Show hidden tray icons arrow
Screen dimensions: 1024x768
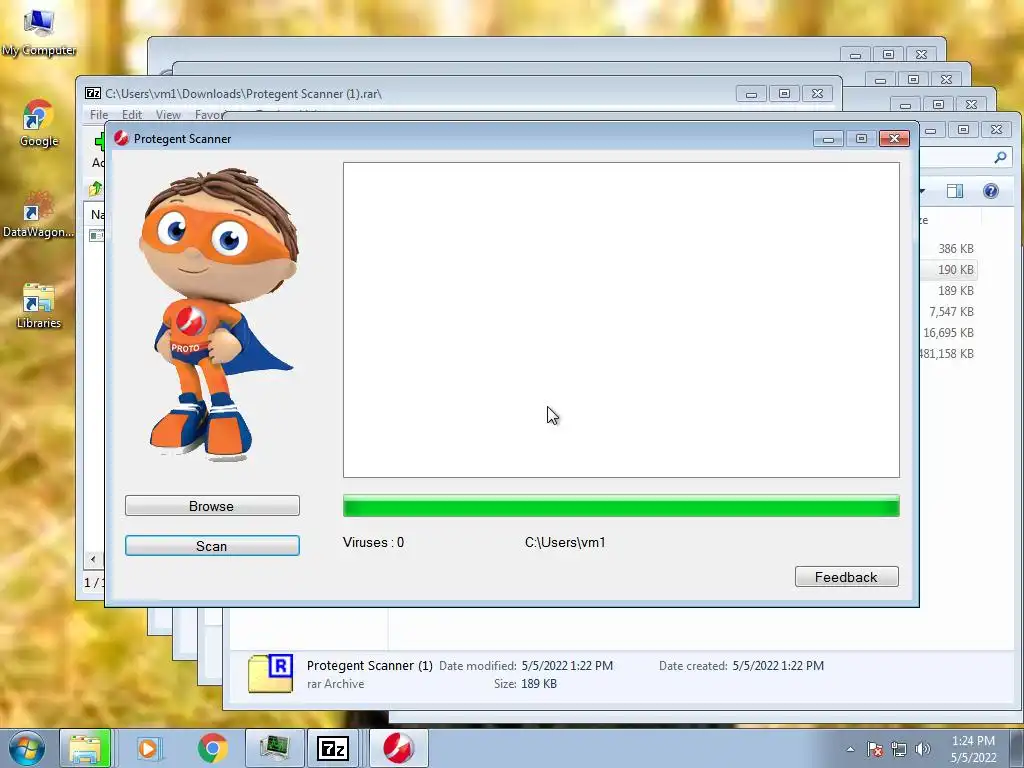point(850,749)
